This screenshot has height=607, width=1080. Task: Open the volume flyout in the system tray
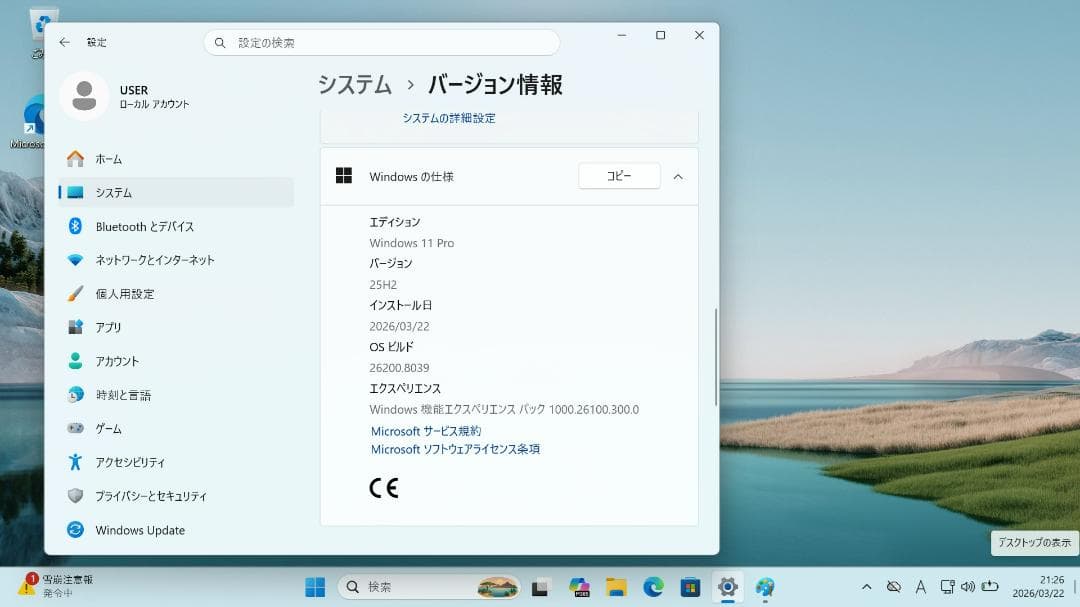(970, 588)
